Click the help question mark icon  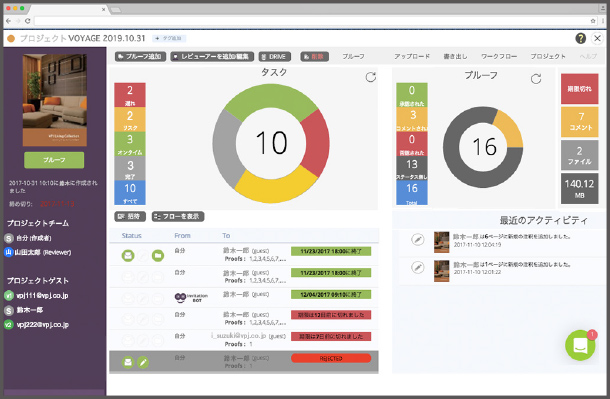[x=580, y=38]
